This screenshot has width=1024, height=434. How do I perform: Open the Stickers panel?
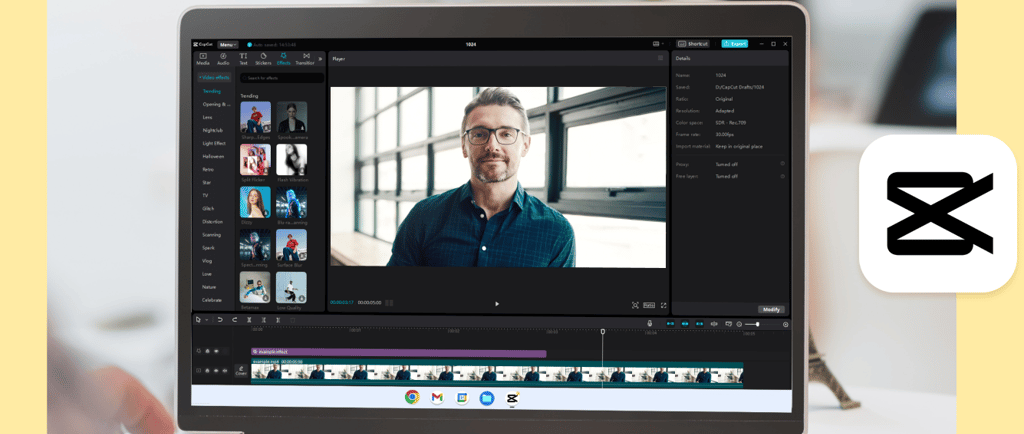point(263,59)
